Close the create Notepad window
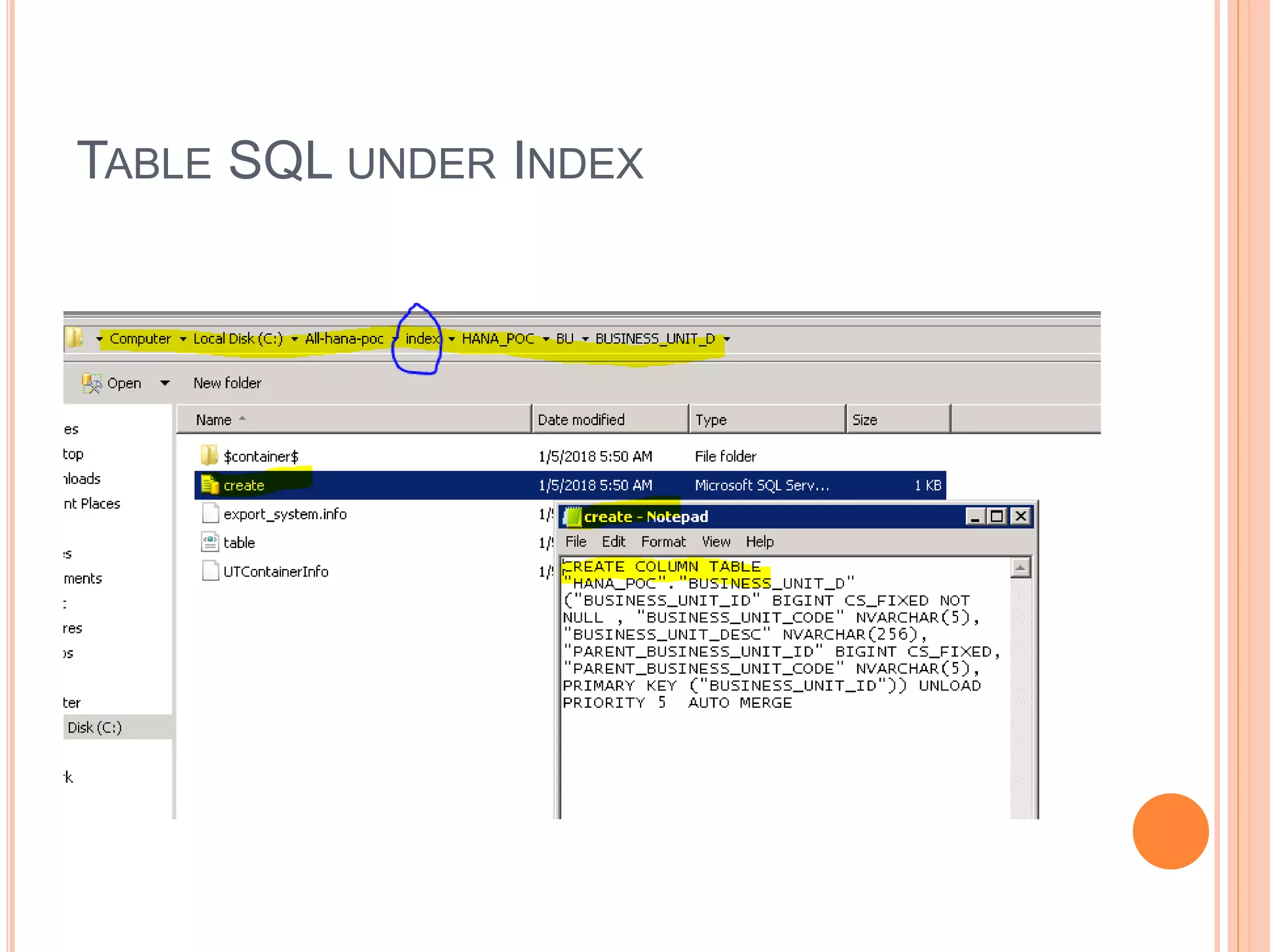The image size is (1270, 952). pos(1021,516)
